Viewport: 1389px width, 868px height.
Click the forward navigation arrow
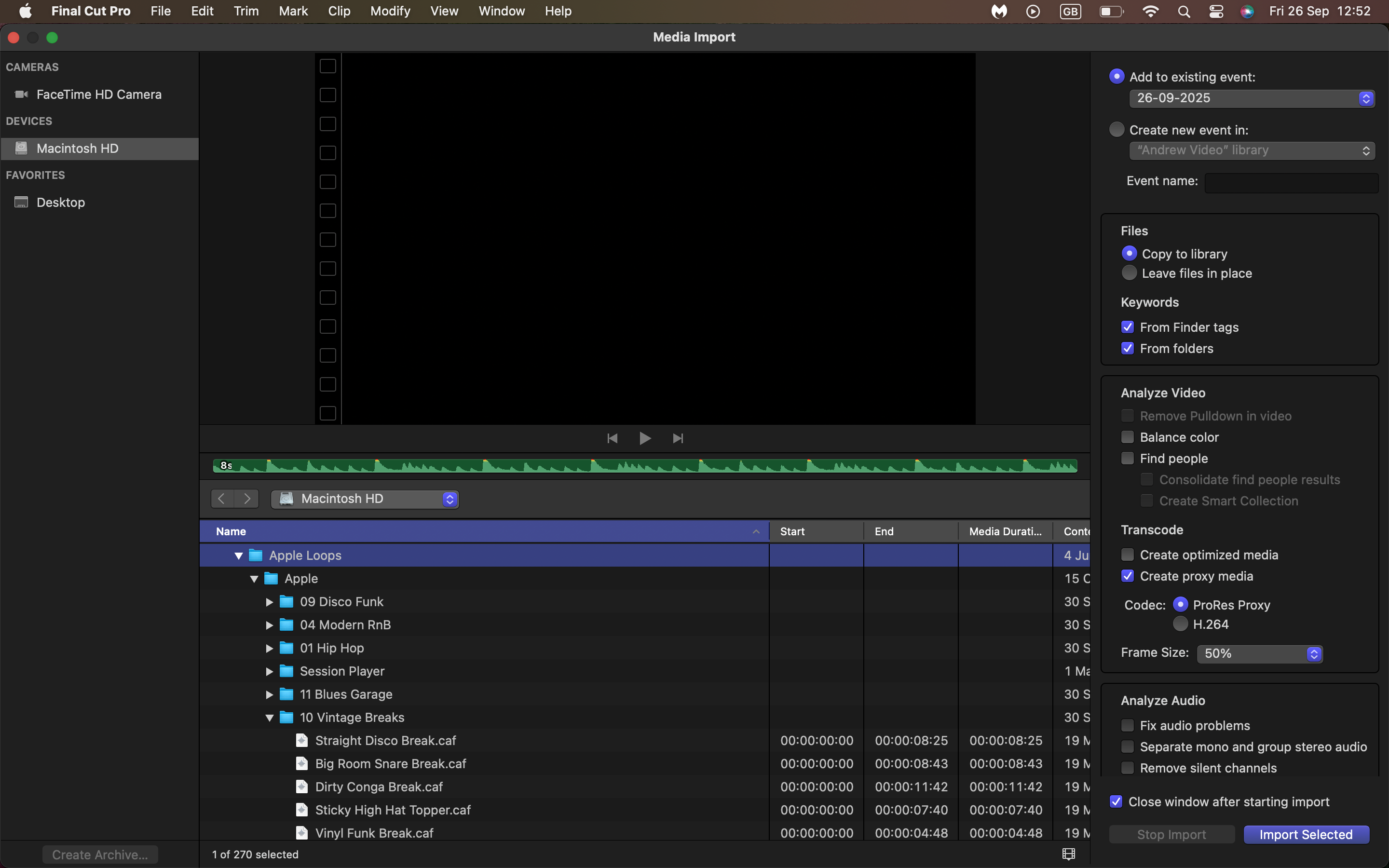[247, 498]
